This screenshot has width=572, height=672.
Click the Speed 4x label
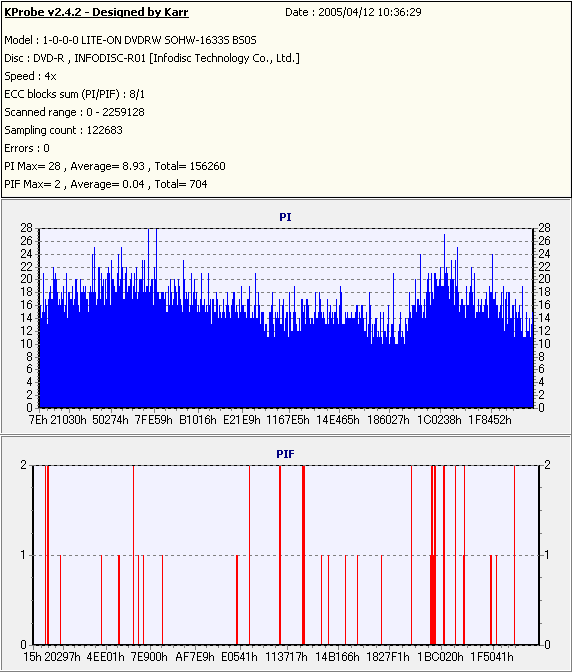[x=30, y=76]
